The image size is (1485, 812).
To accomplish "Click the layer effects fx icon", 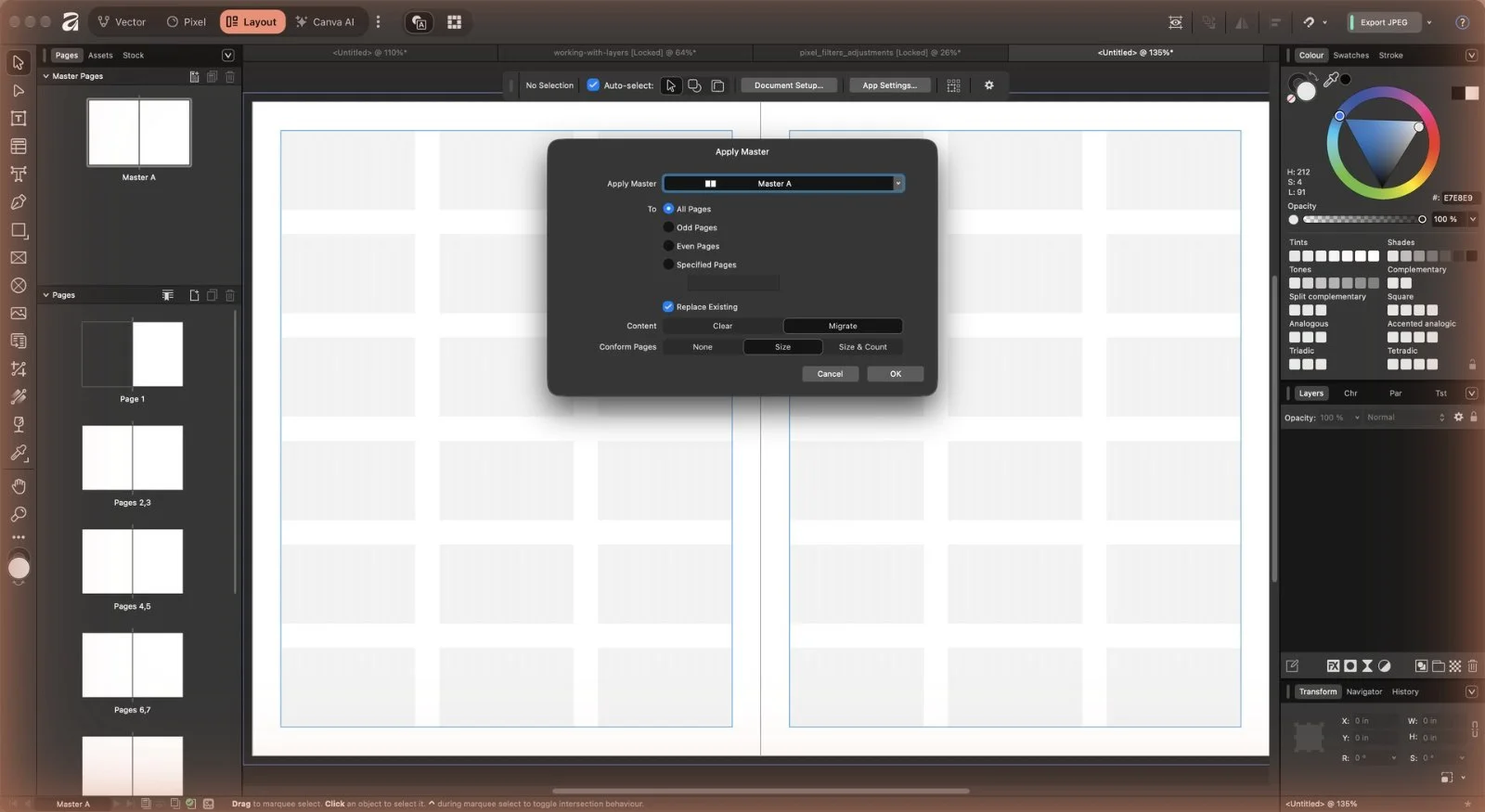I will click(x=1333, y=665).
